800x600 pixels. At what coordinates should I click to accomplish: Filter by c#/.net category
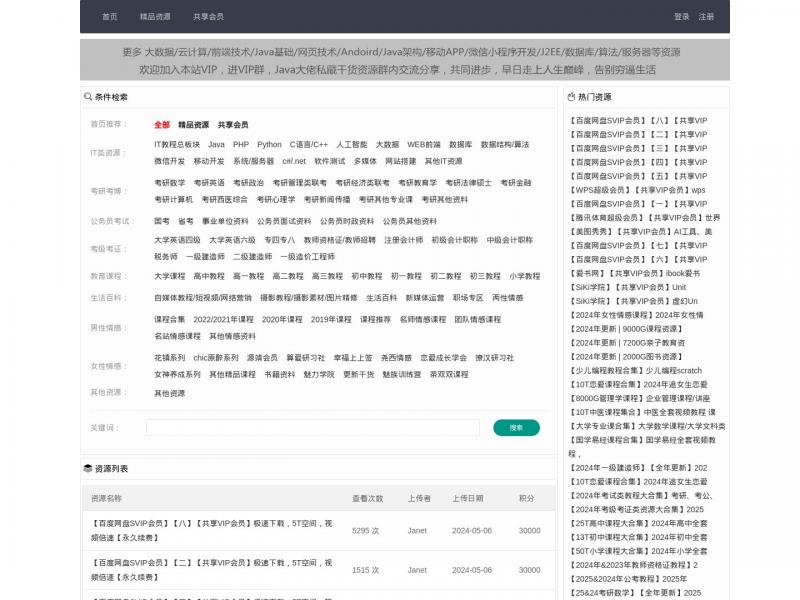[294, 161]
